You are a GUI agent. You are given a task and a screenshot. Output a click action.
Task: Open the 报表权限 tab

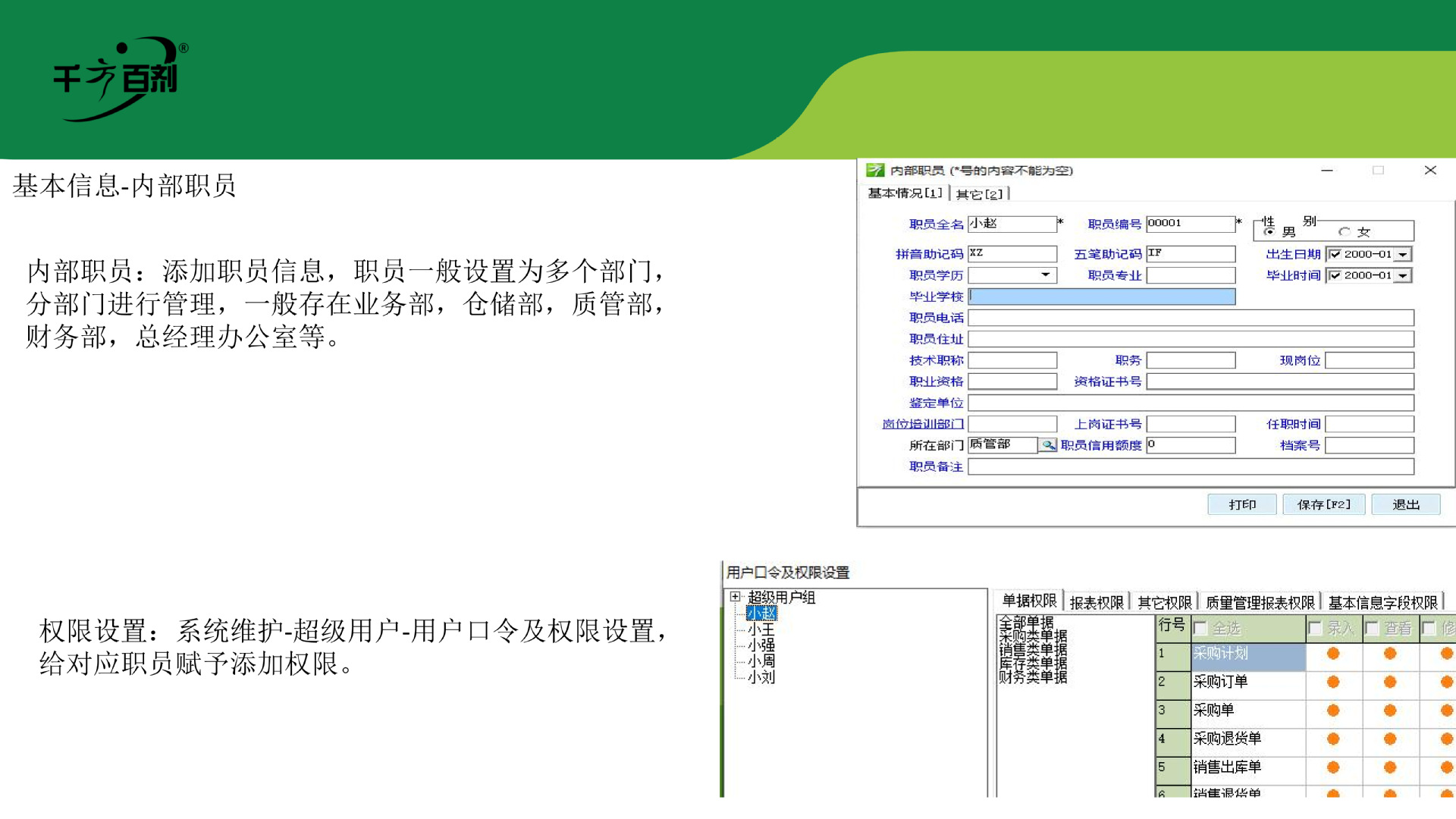click(x=1096, y=603)
